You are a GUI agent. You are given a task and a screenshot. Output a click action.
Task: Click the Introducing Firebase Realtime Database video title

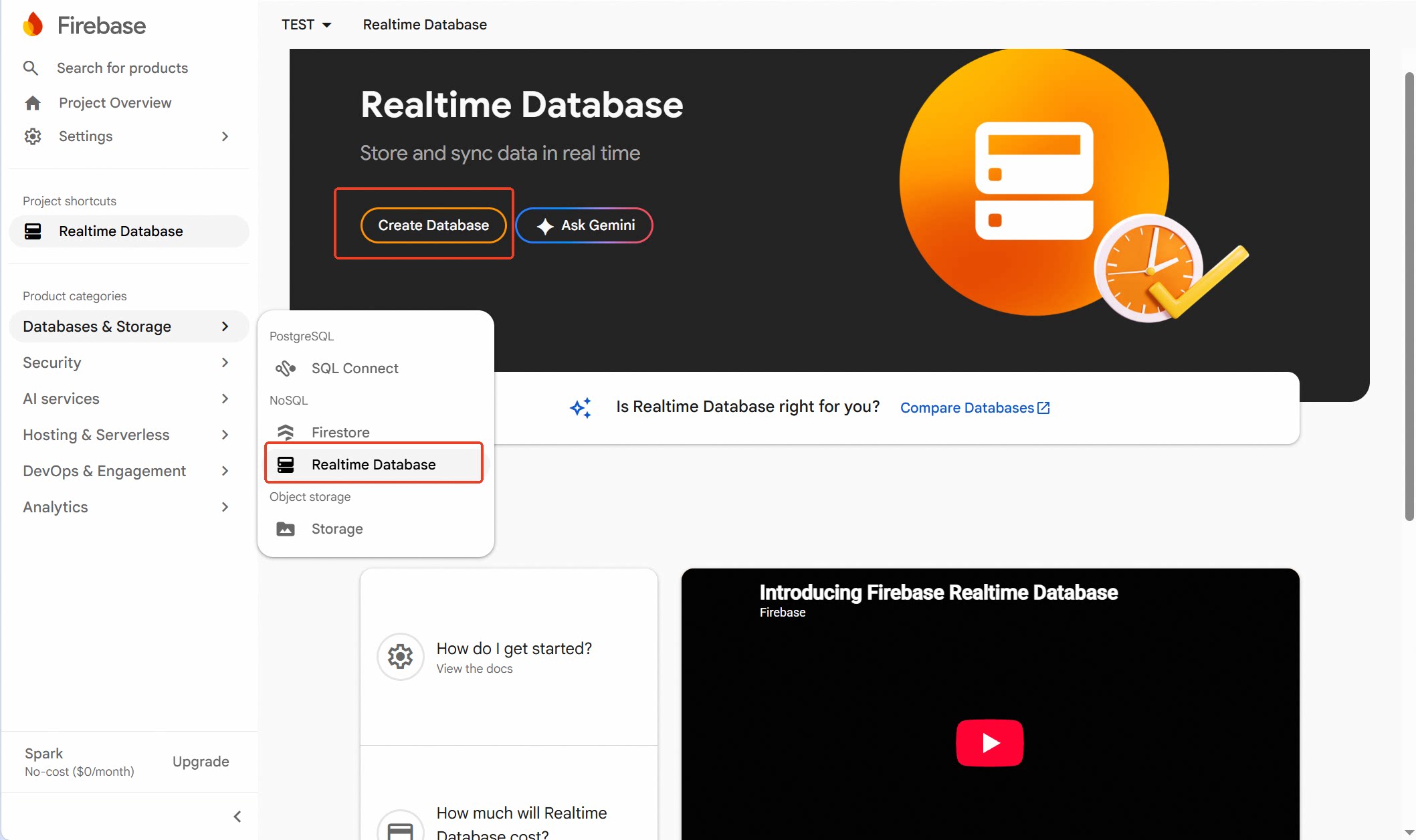point(938,593)
